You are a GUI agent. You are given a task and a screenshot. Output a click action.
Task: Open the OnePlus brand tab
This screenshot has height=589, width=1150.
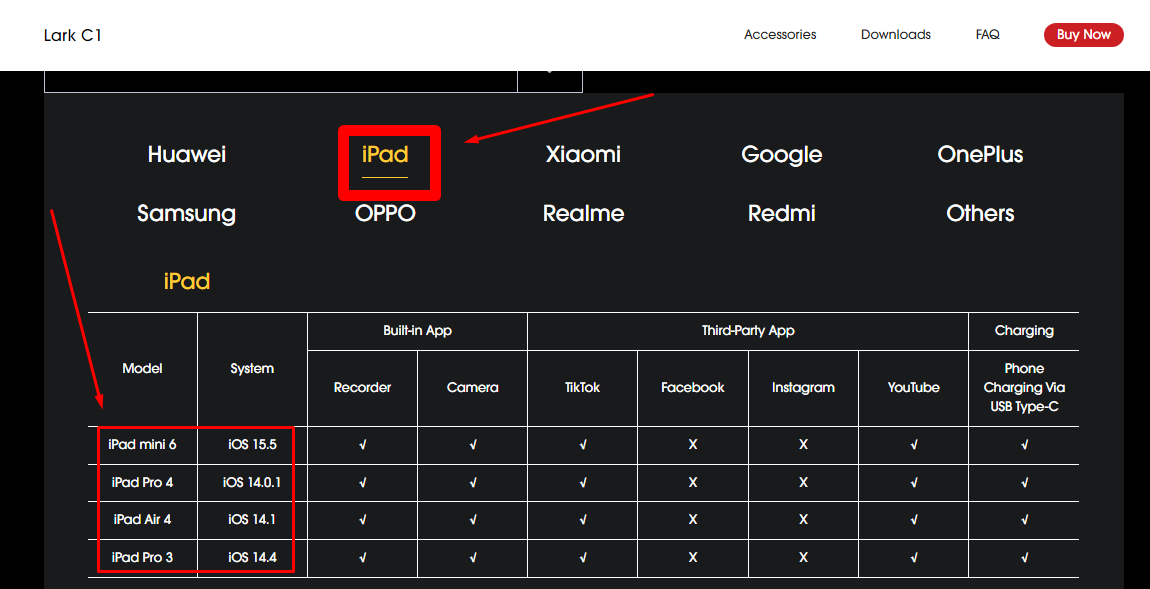coord(980,154)
